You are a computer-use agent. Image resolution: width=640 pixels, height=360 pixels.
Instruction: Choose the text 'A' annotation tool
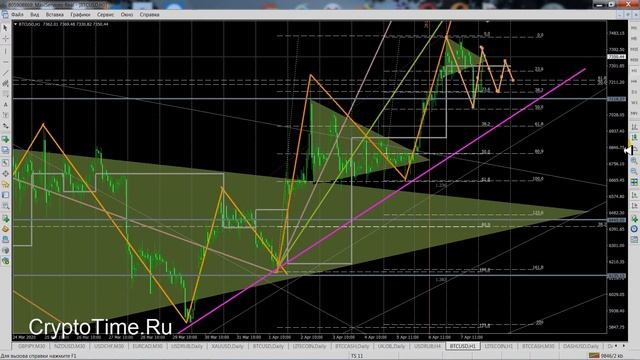coord(5,105)
